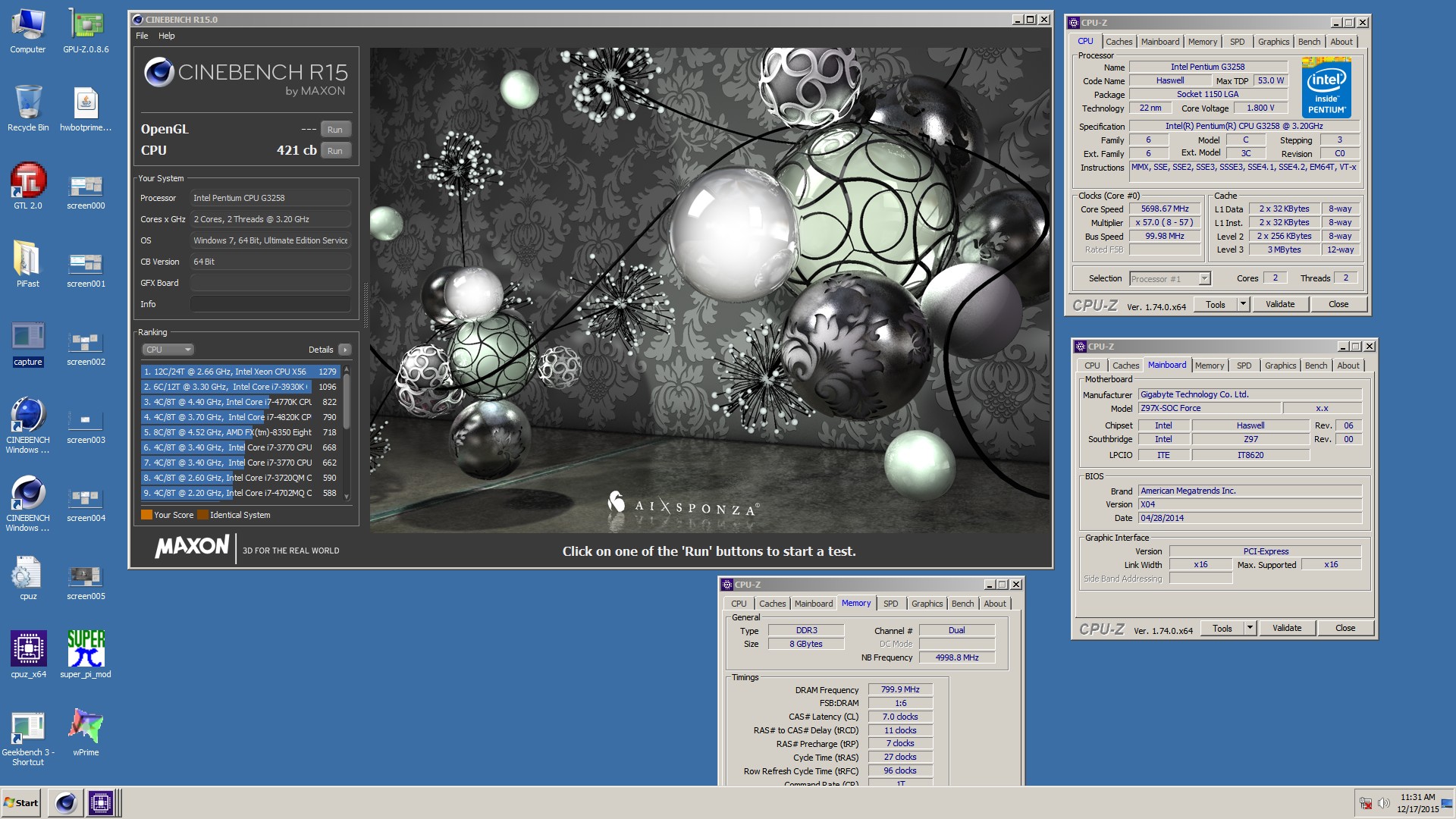Select ranking row AMD FX-8350 score 718
This screenshot has width=1456, height=819.
coord(240,432)
